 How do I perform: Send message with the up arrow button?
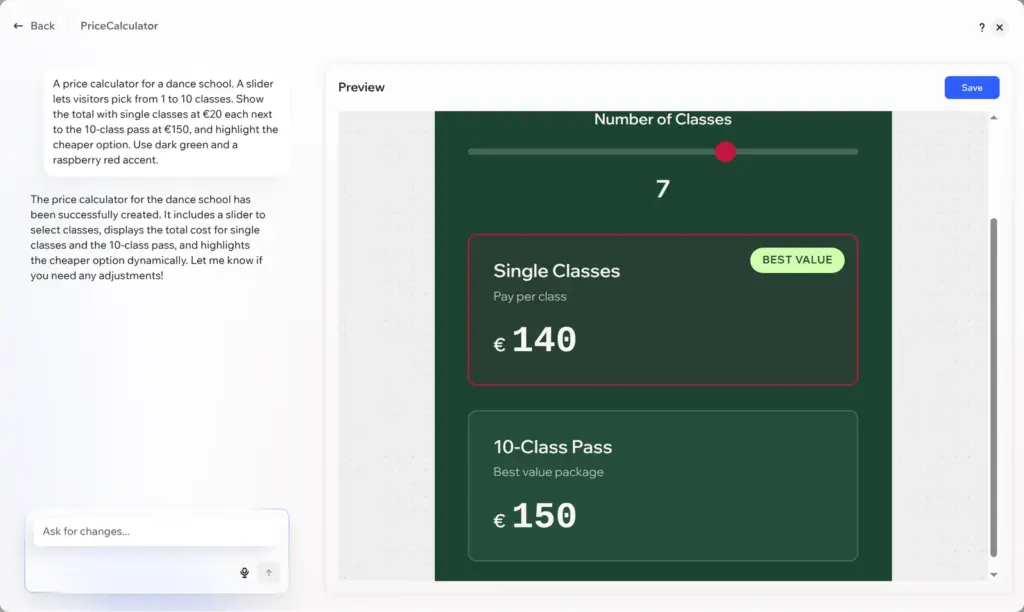tap(268, 573)
